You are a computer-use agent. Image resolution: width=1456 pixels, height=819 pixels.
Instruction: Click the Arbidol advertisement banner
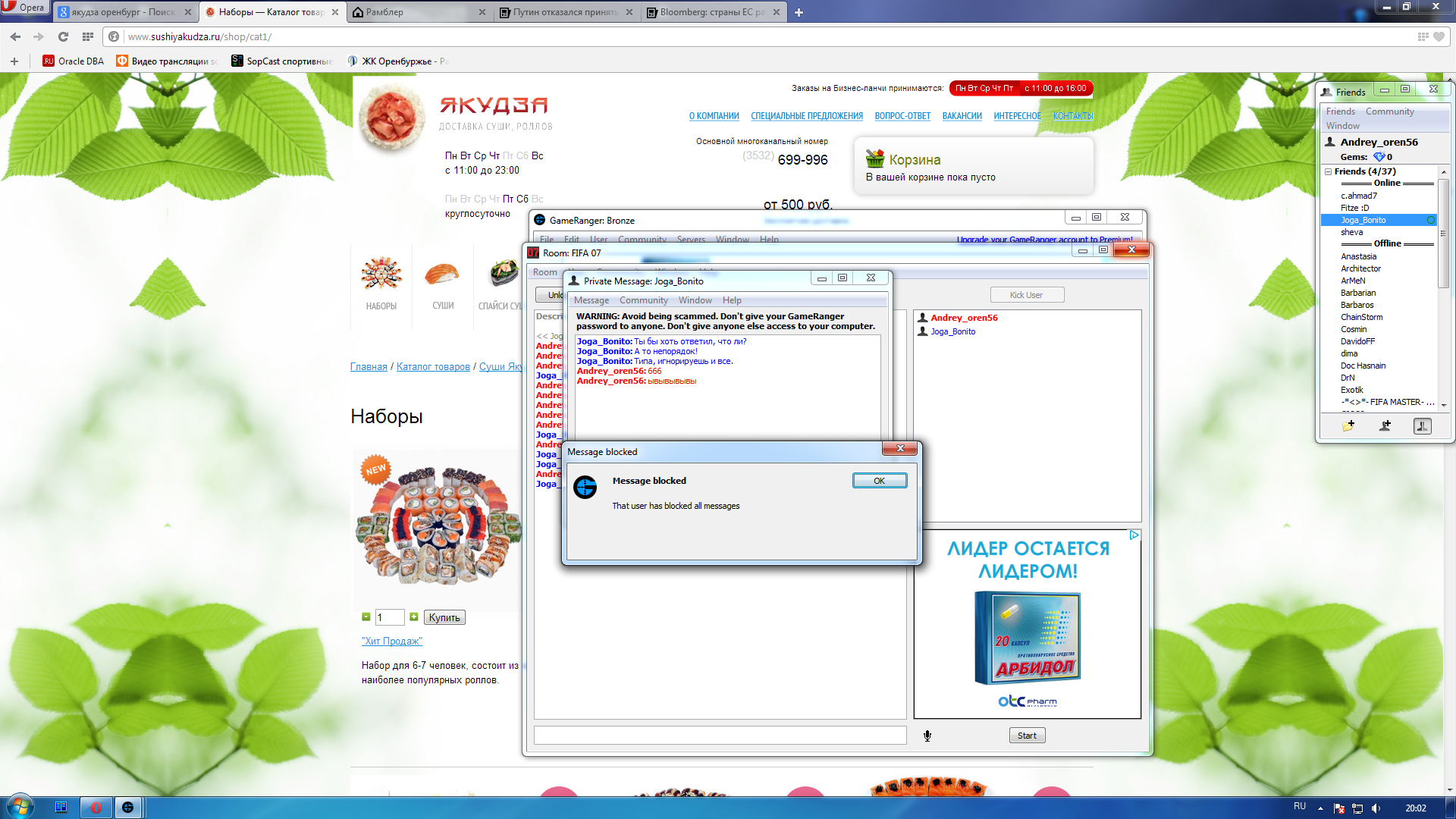1028,624
